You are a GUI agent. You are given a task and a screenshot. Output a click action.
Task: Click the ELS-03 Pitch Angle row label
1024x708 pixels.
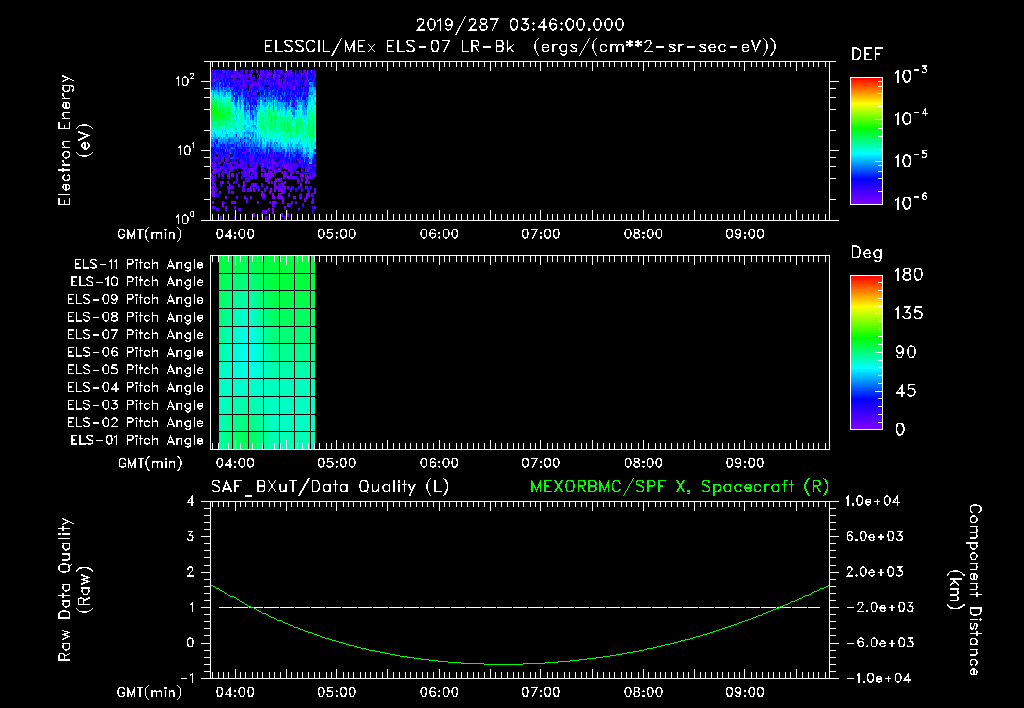(x=136, y=405)
